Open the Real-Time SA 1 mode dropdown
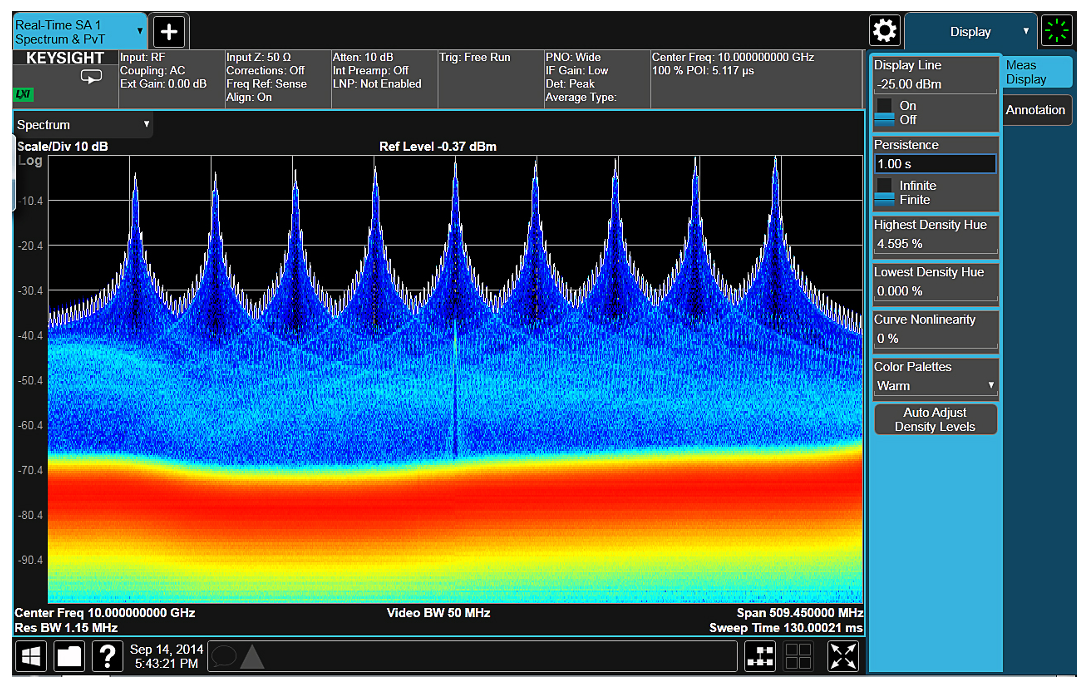The height and width of the screenshot is (681, 1081). [79, 32]
